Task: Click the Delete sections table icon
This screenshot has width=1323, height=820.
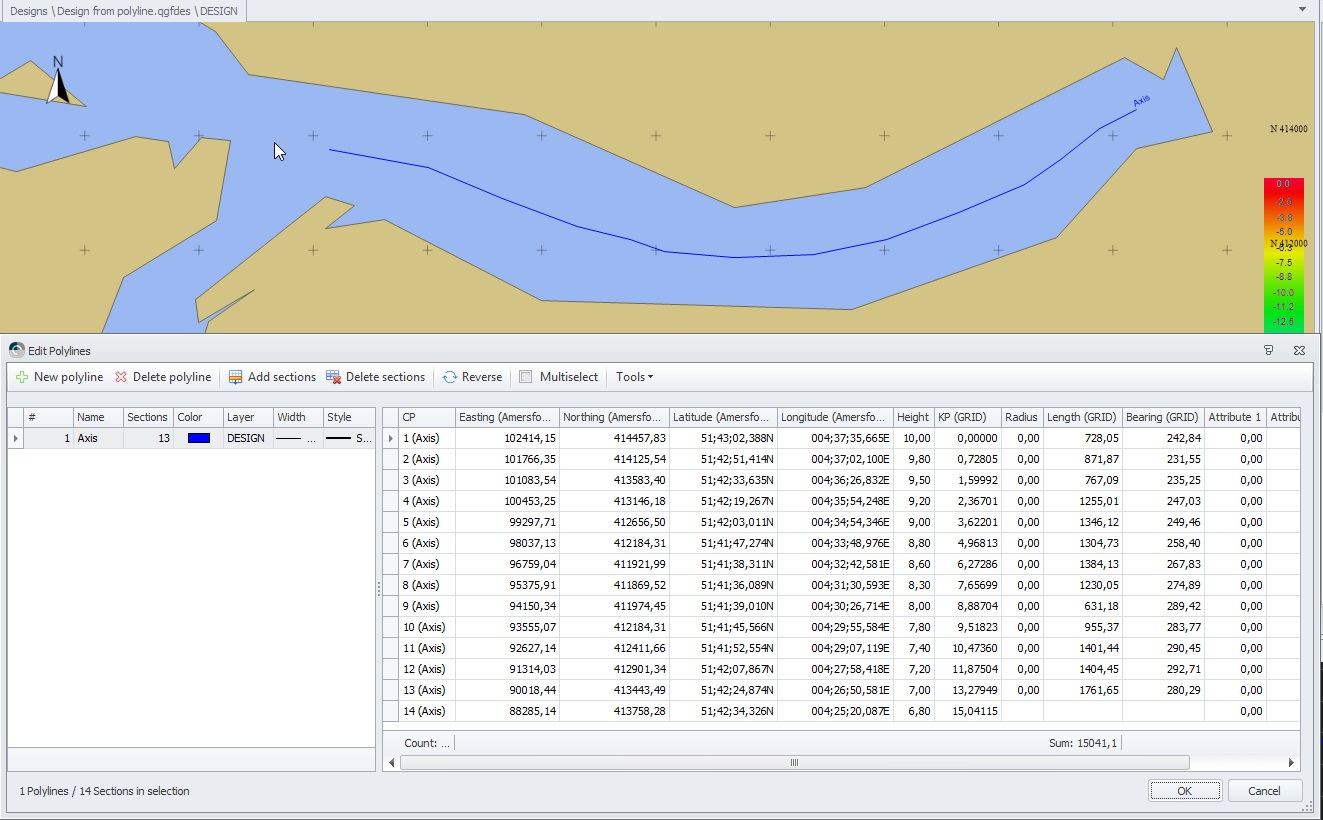Action: pos(333,377)
